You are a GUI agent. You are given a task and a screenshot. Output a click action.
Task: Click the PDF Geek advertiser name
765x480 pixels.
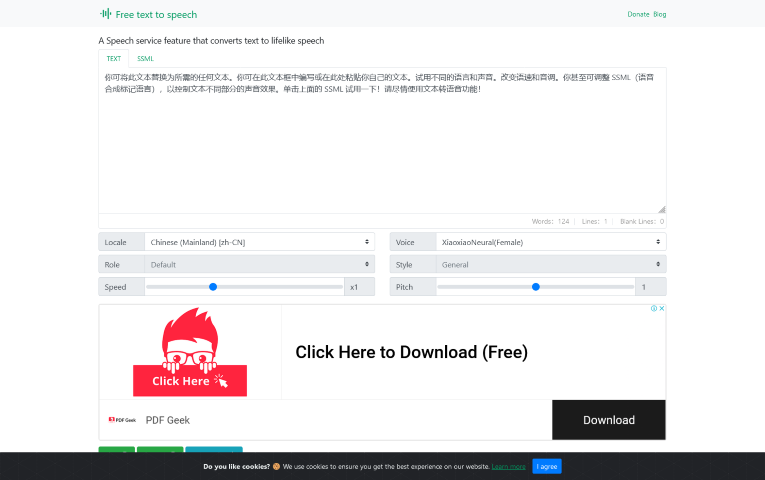pyautogui.click(x=168, y=420)
